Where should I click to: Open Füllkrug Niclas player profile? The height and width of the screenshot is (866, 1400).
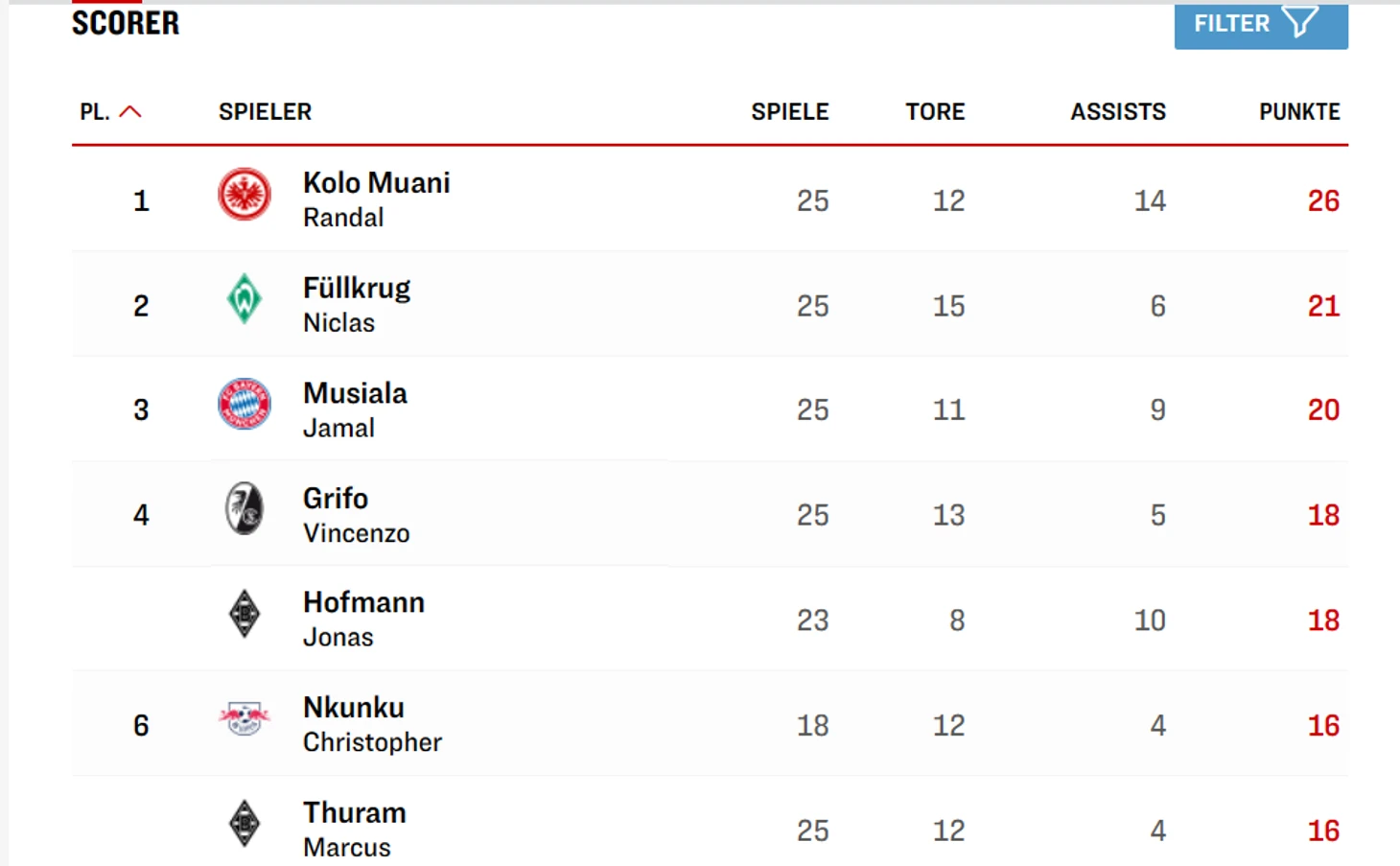click(x=357, y=289)
